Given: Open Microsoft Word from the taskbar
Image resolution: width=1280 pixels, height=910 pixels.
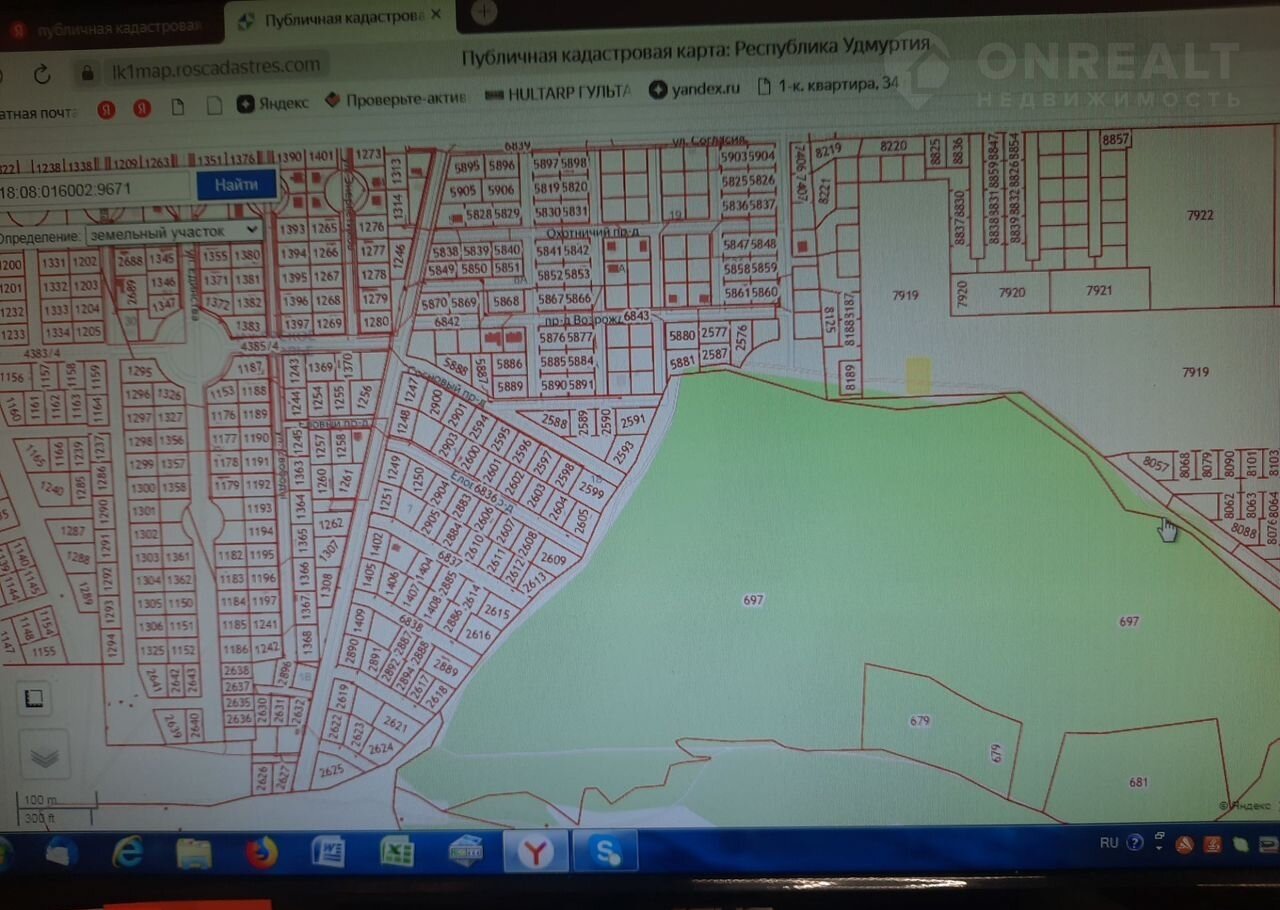Looking at the screenshot, I should (328, 851).
